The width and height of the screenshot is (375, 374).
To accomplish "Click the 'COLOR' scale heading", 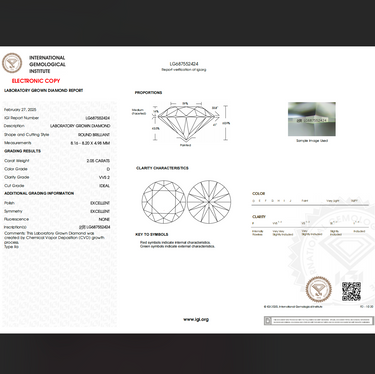I will pos(259,194).
